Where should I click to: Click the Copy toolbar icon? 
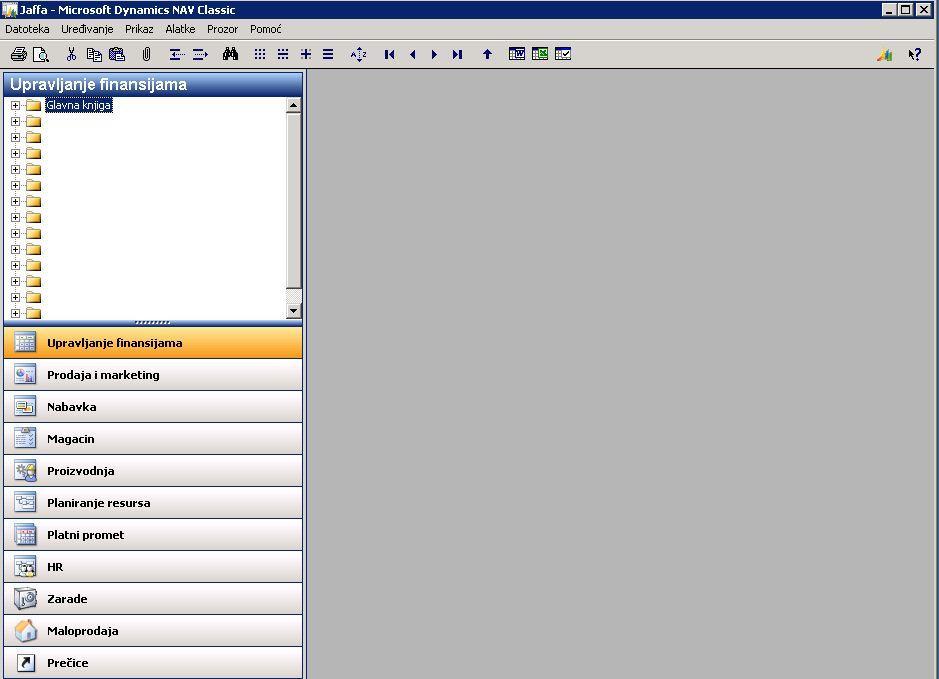click(x=94, y=54)
